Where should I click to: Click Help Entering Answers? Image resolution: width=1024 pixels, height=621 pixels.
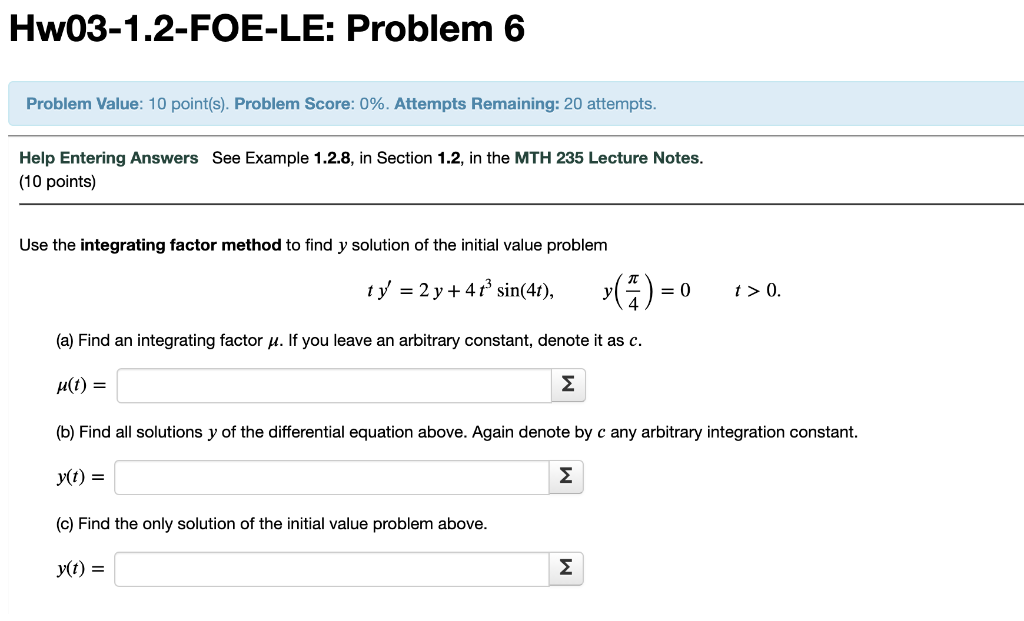point(109,158)
